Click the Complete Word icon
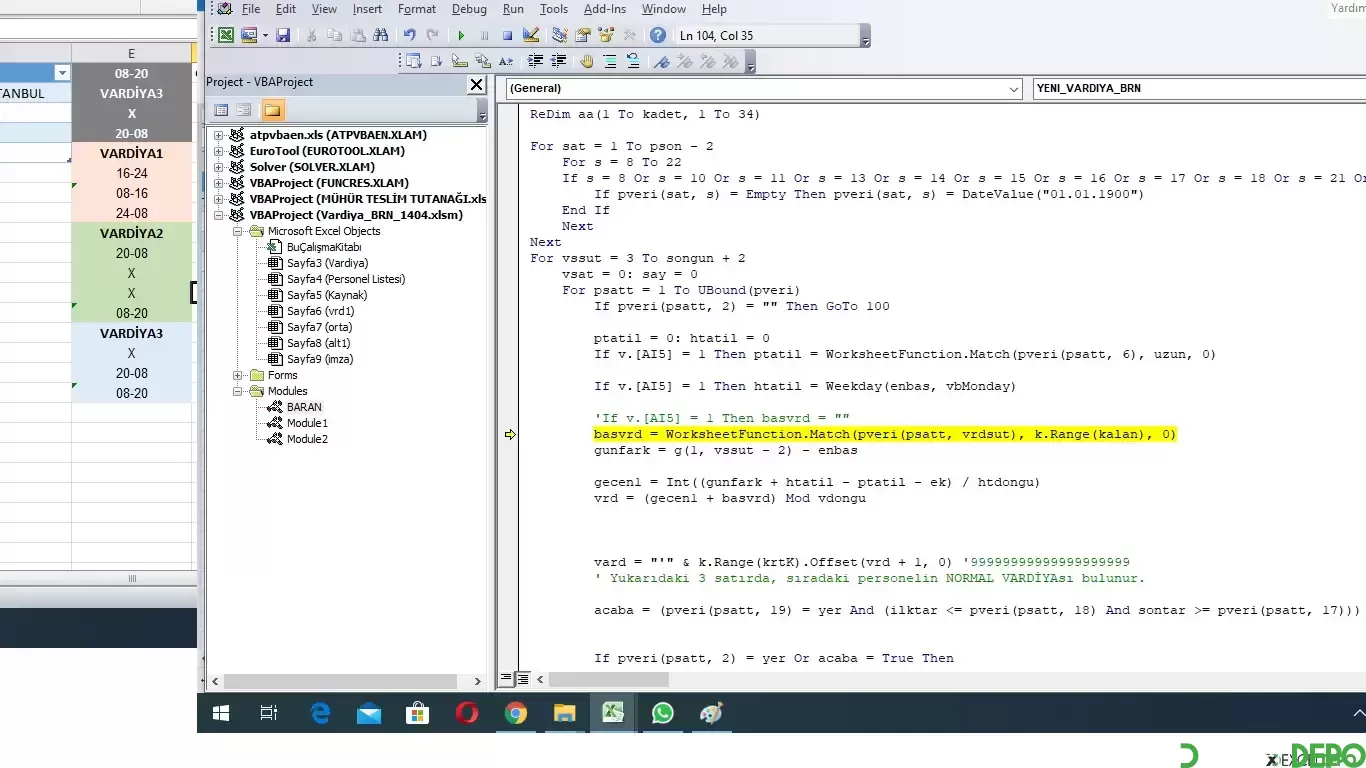This screenshot has height=768, width=1366. 506,61
